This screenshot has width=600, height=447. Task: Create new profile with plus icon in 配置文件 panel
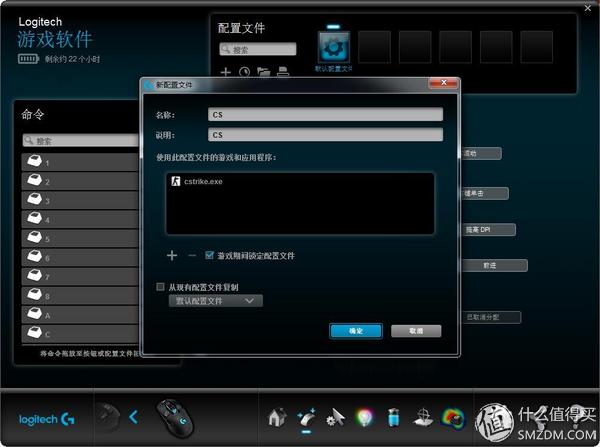226,72
